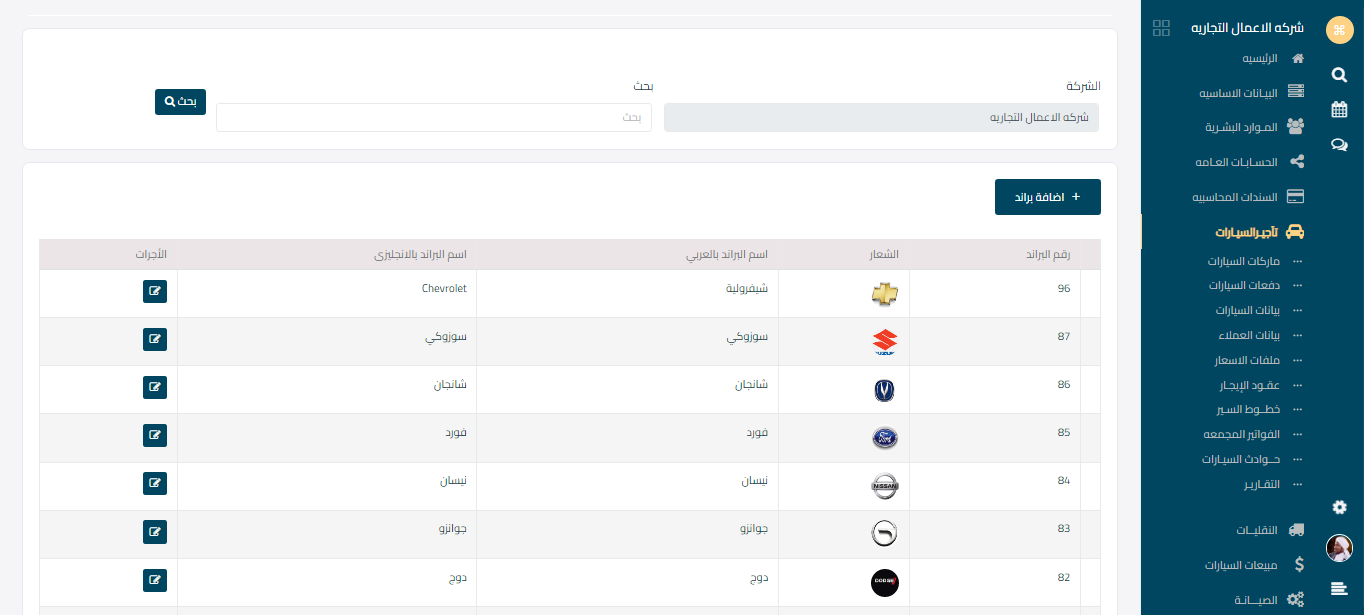This screenshot has height=615, width=1364.
Task: Expand the الحسابات العامه menu
Action: point(1250,162)
